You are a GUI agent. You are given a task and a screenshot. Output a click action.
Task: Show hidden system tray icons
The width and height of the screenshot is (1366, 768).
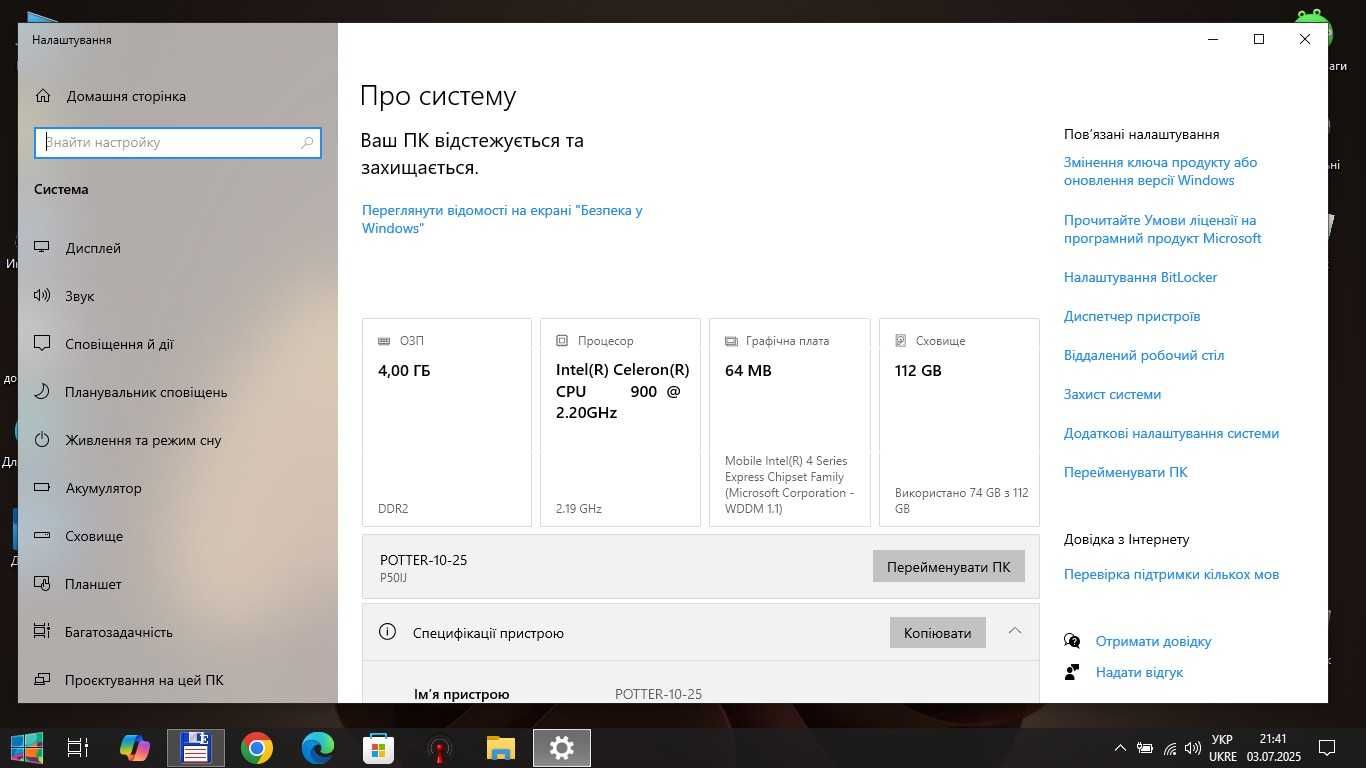click(x=1120, y=748)
